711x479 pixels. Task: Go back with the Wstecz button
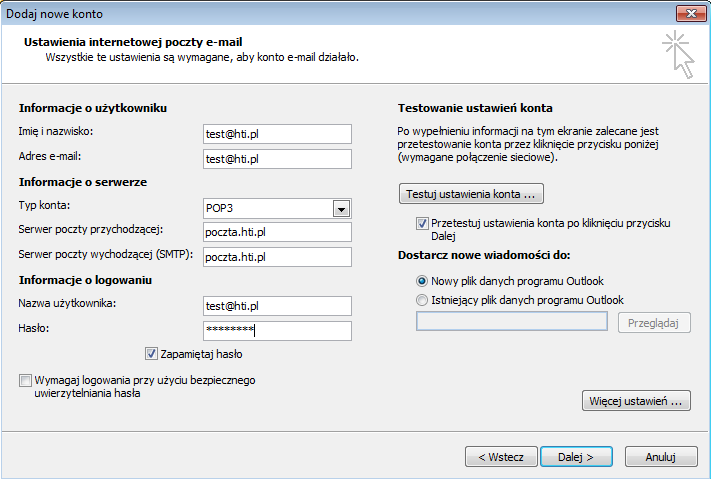pyautogui.click(x=501, y=457)
